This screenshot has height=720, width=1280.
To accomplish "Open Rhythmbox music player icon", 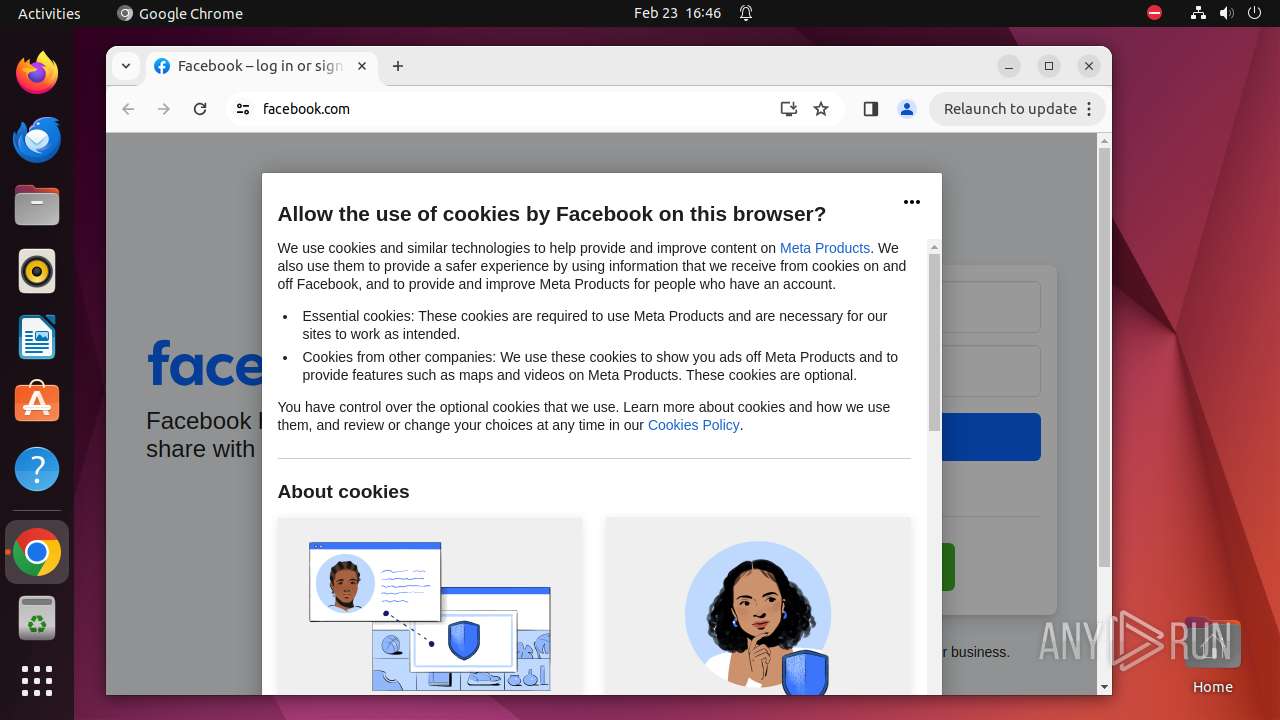I will pos(37,271).
